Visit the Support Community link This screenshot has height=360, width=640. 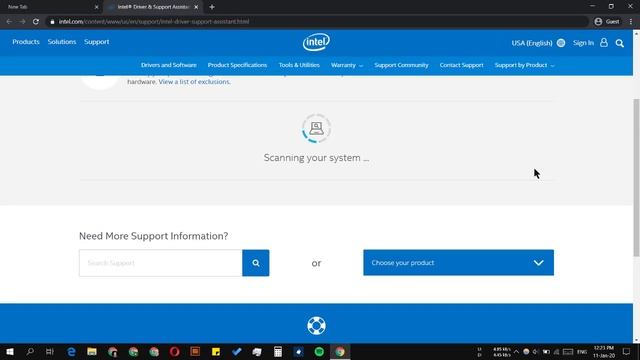(x=401, y=65)
